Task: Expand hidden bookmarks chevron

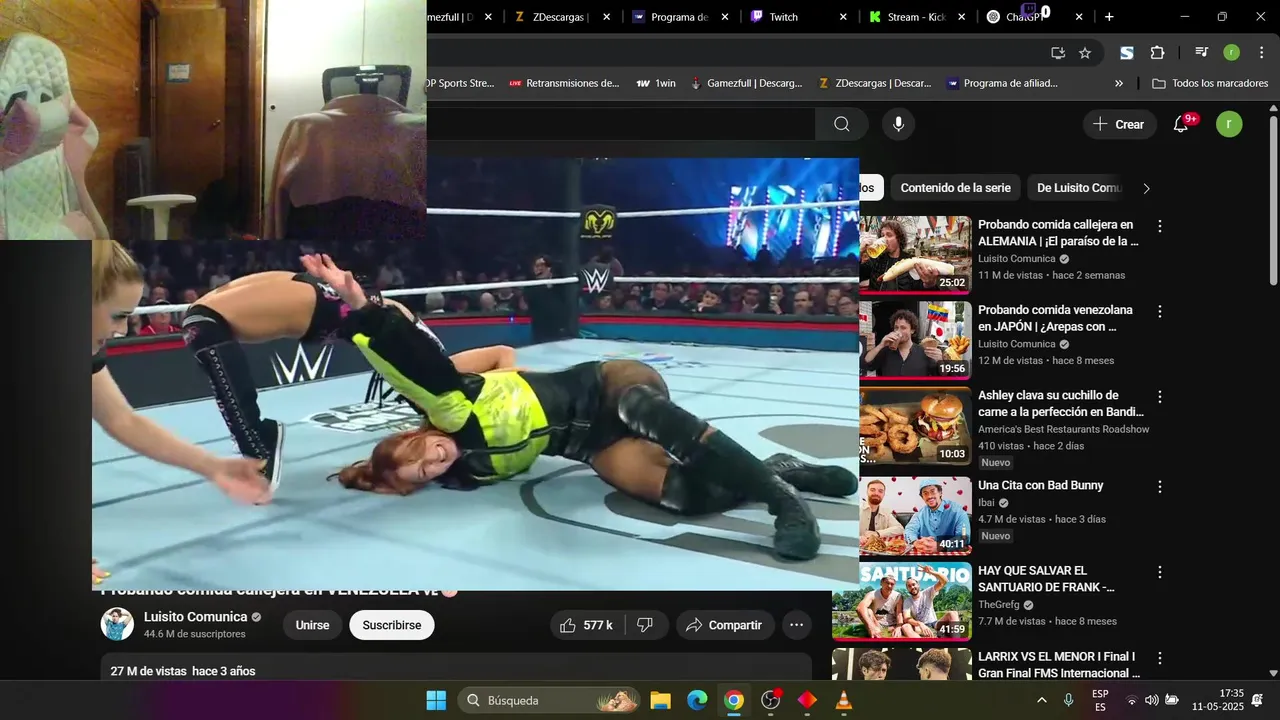Action: click(x=1118, y=83)
